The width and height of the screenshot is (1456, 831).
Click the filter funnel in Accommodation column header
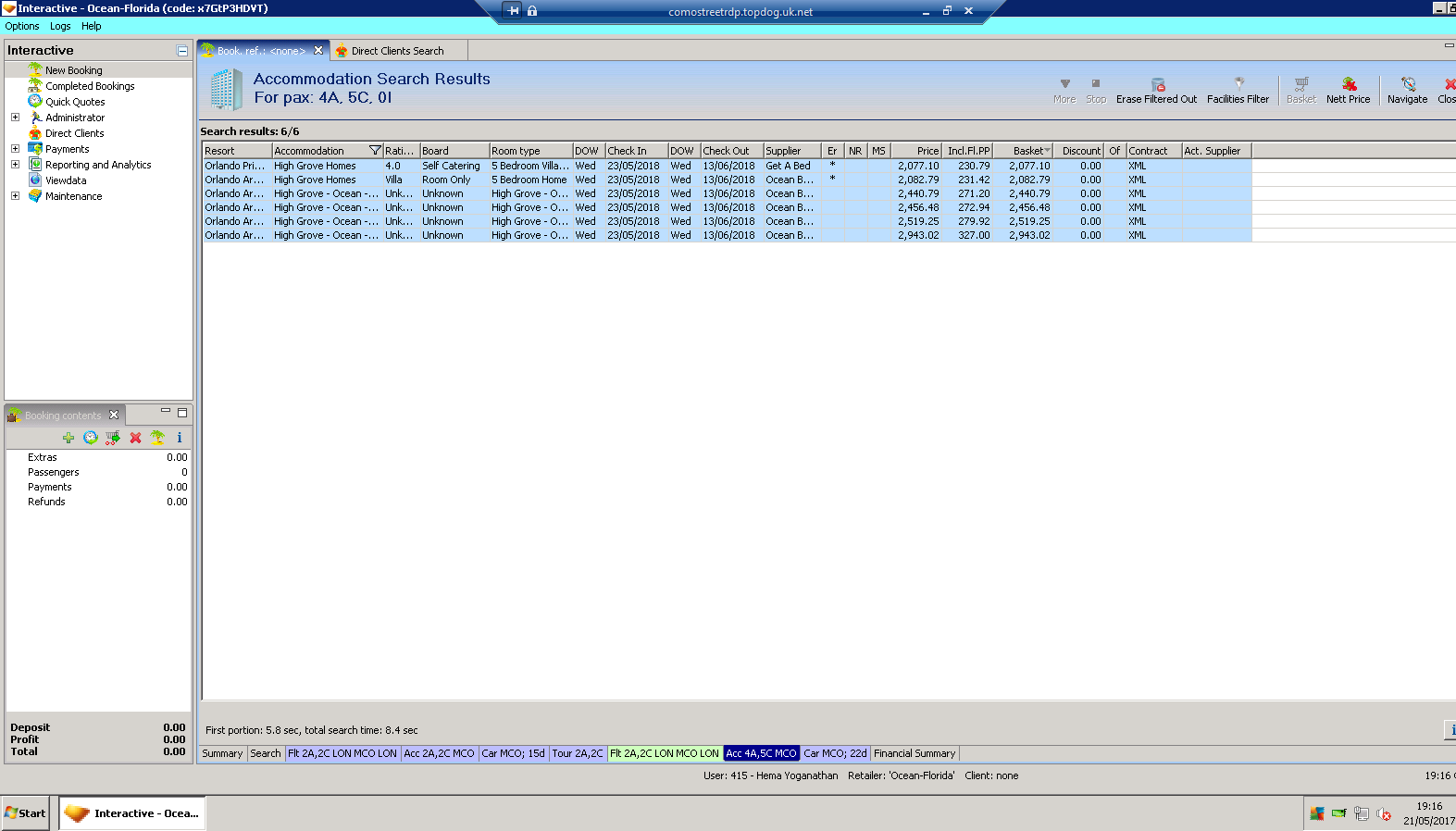(375, 151)
